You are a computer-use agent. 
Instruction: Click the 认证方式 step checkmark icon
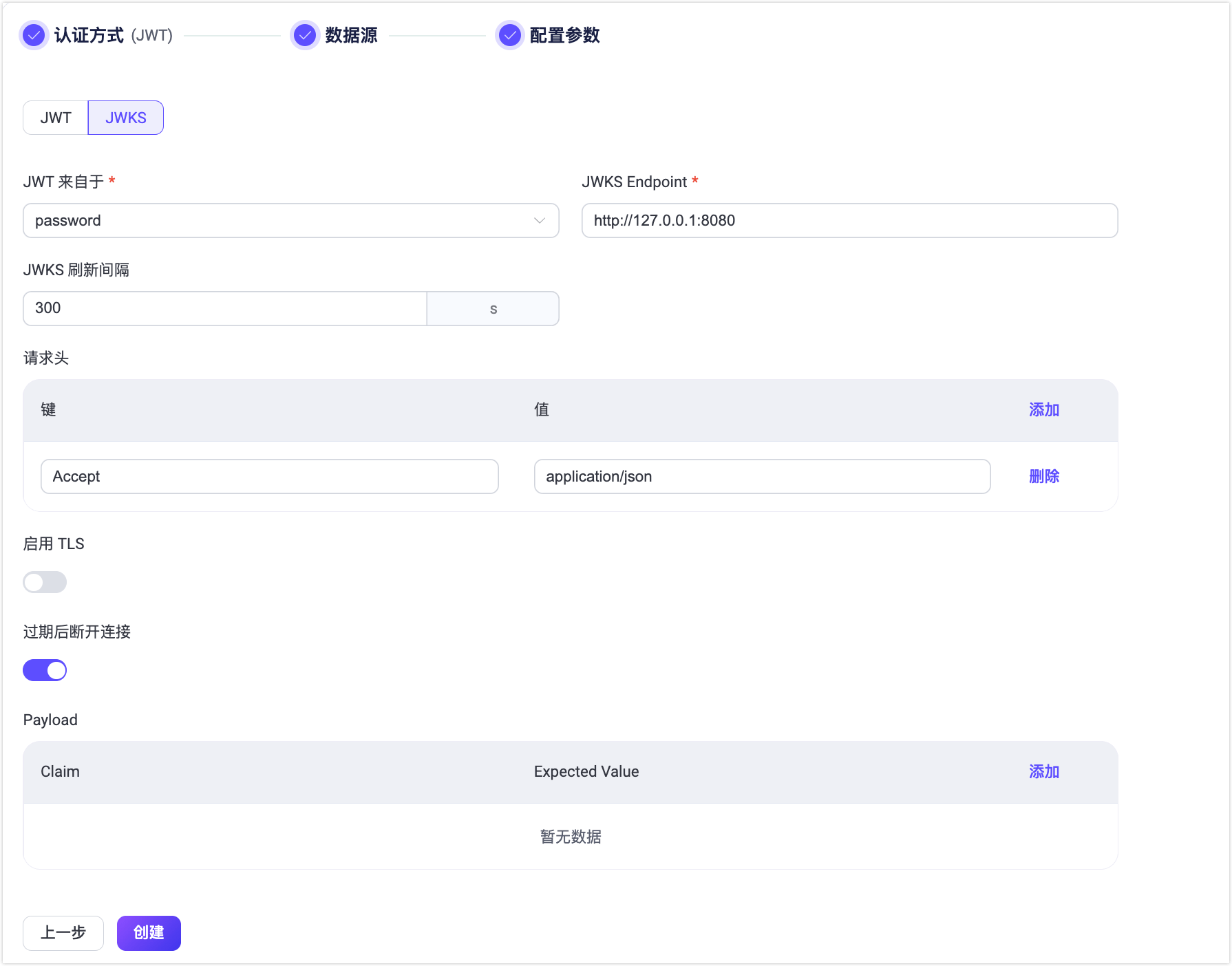point(34,35)
